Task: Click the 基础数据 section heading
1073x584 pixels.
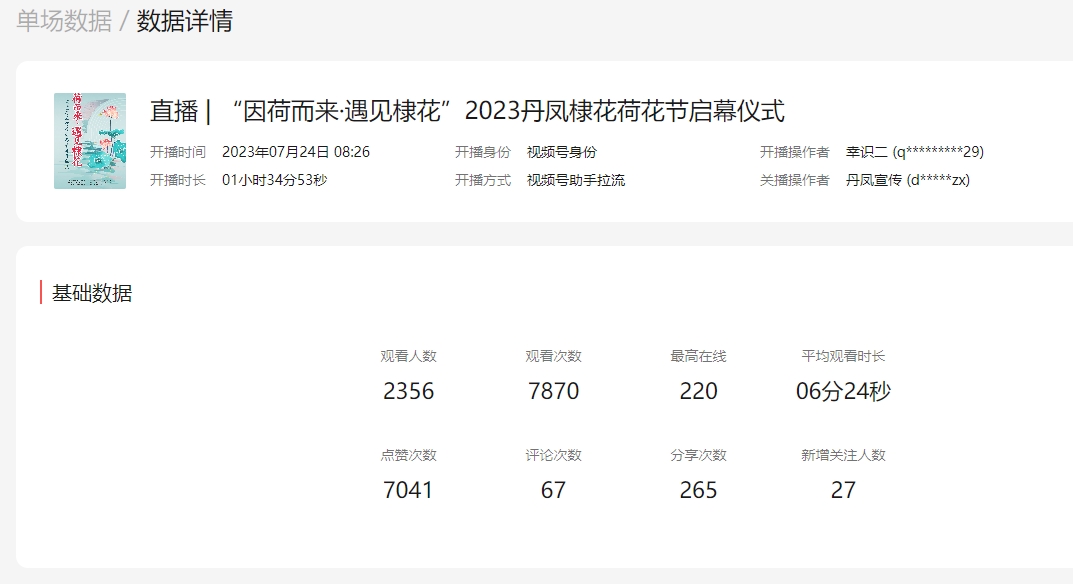Action: pos(92,293)
